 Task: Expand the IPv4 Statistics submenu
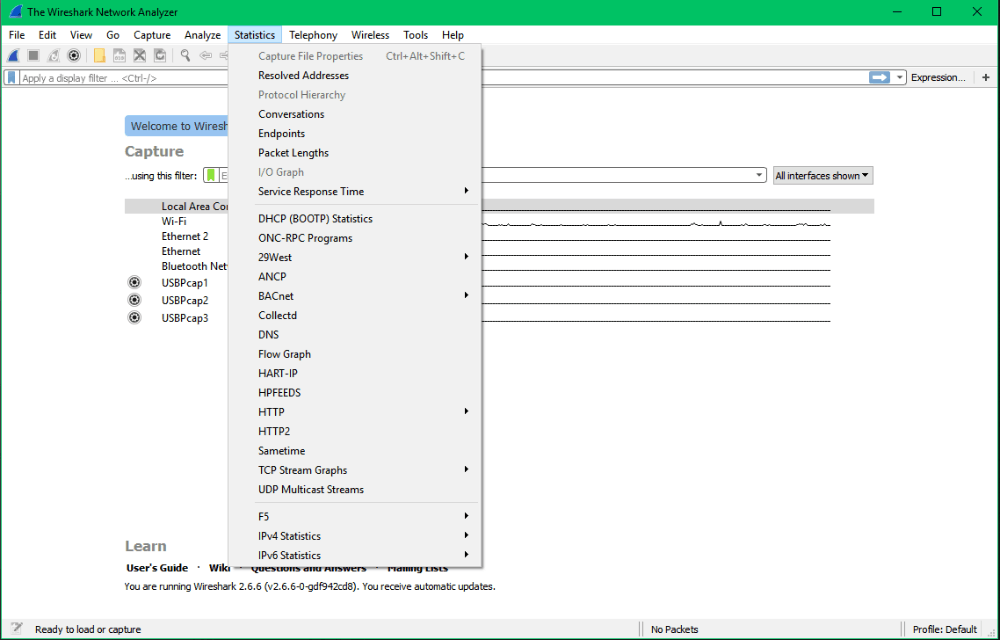pos(466,536)
